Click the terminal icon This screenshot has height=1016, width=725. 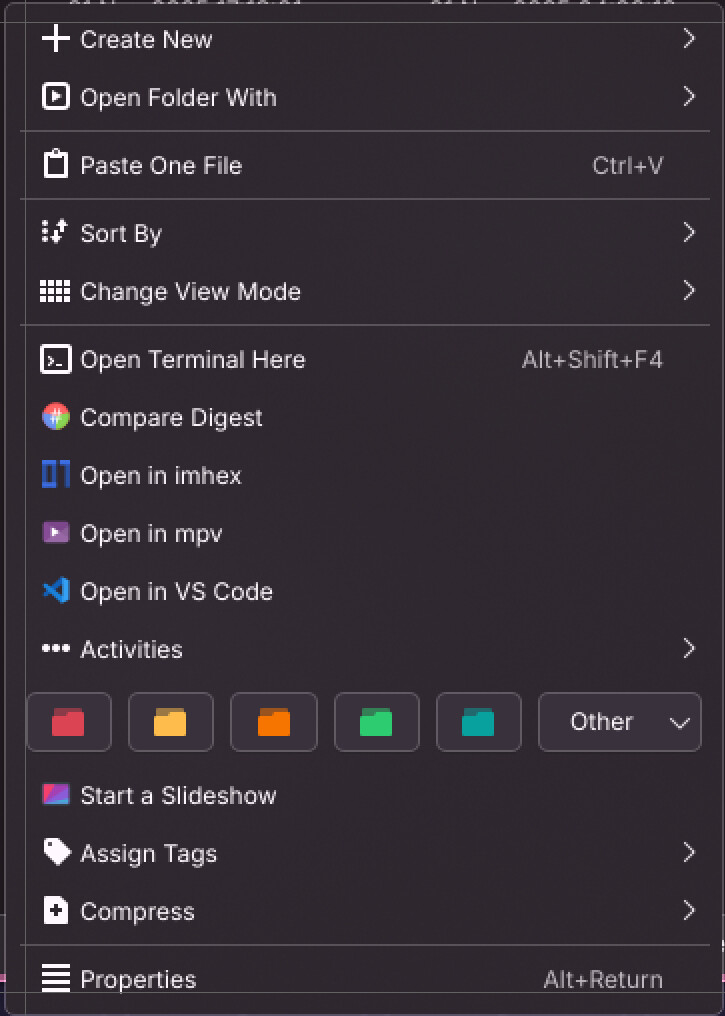[55, 359]
